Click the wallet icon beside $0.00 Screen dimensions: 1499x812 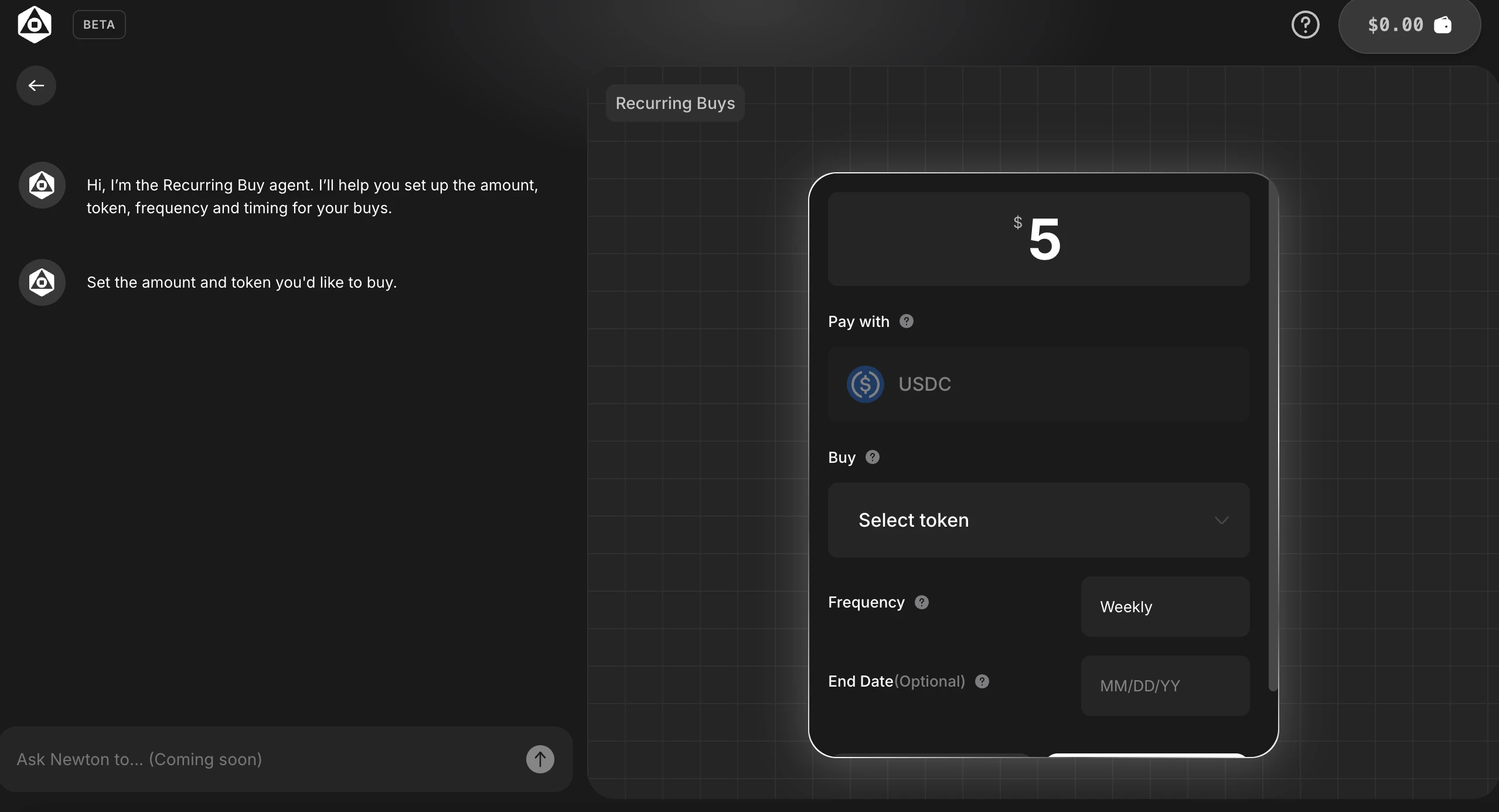(x=1442, y=25)
